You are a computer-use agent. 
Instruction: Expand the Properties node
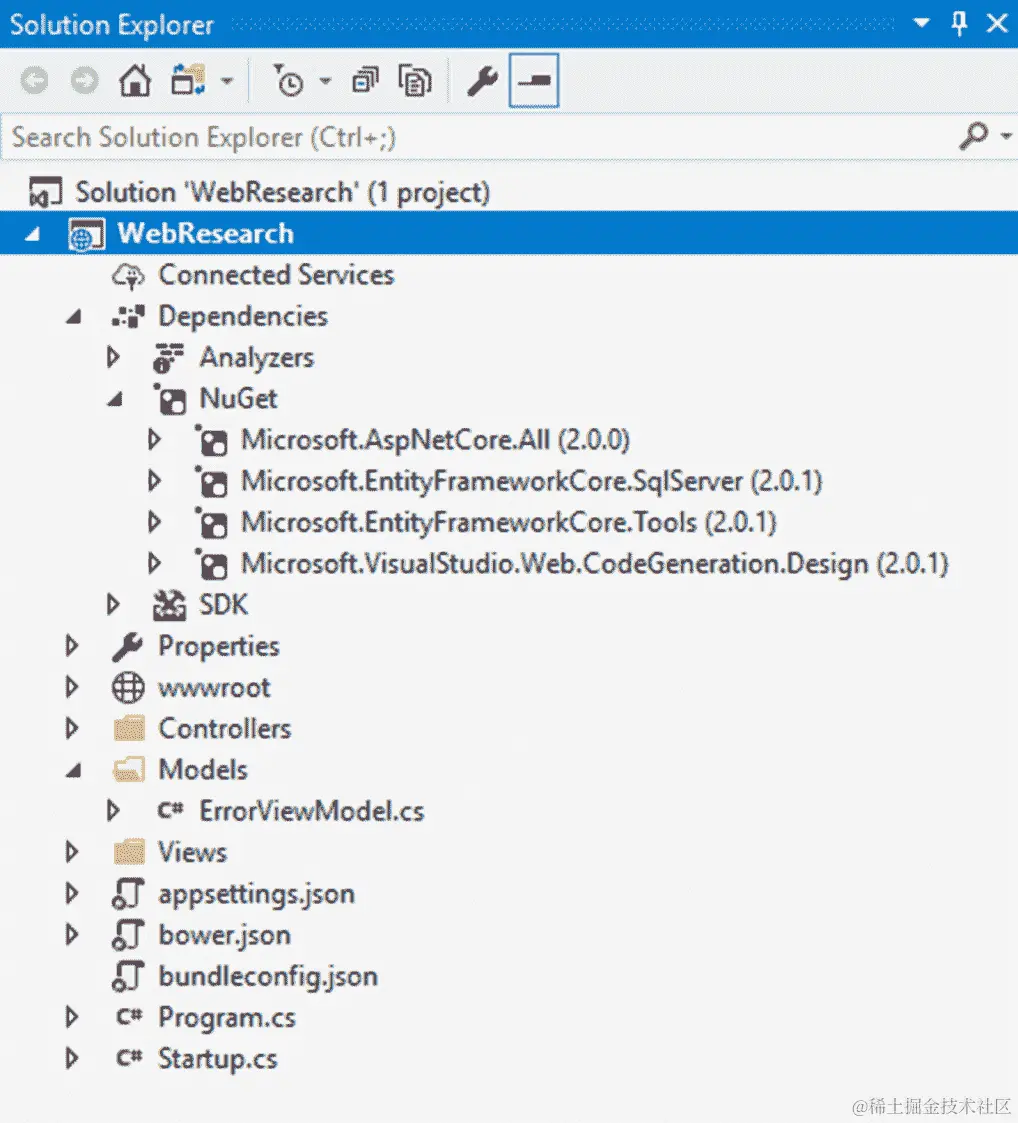(x=72, y=646)
